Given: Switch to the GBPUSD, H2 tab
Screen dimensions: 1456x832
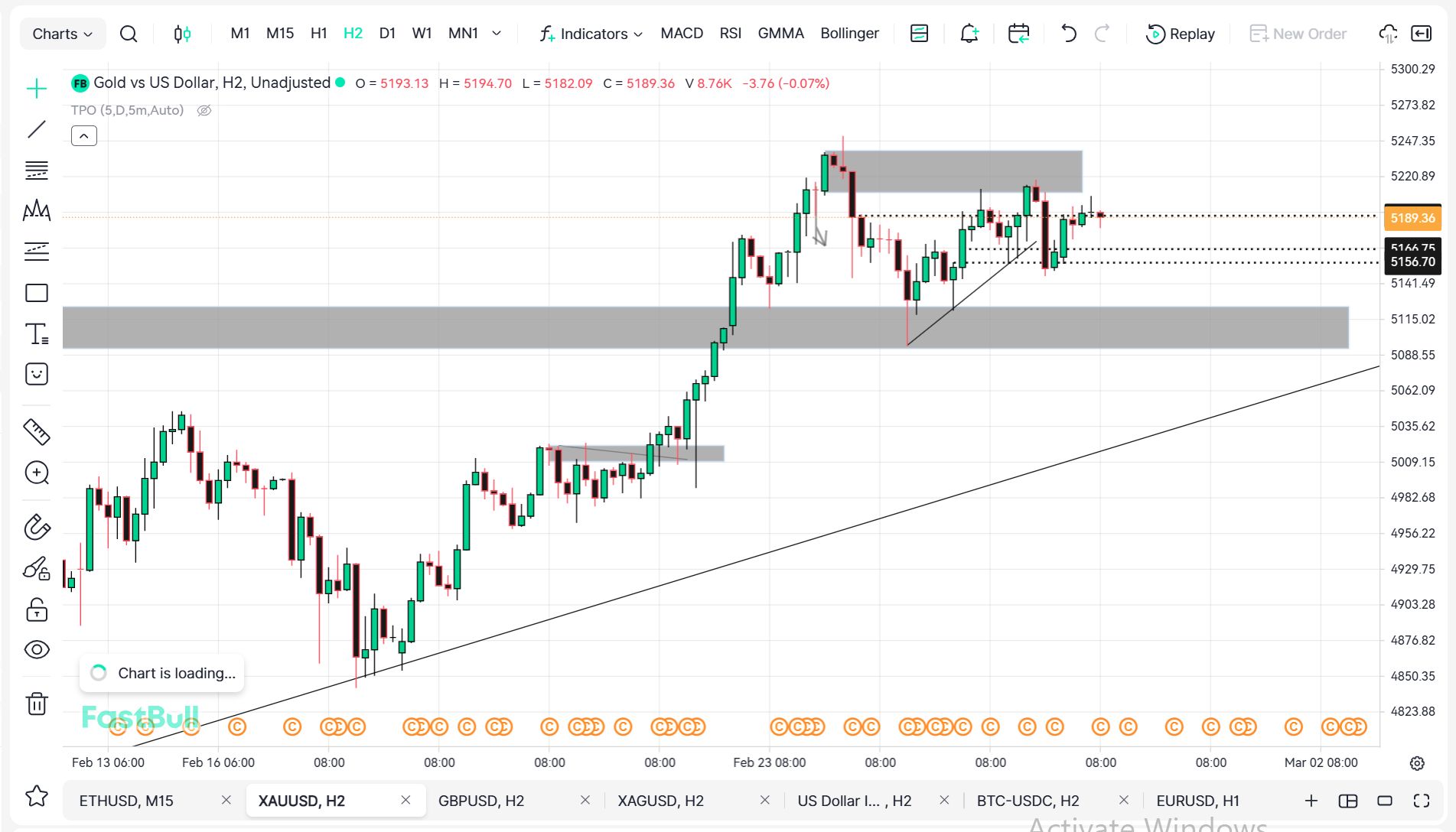Looking at the screenshot, I should pyautogui.click(x=481, y=801).
